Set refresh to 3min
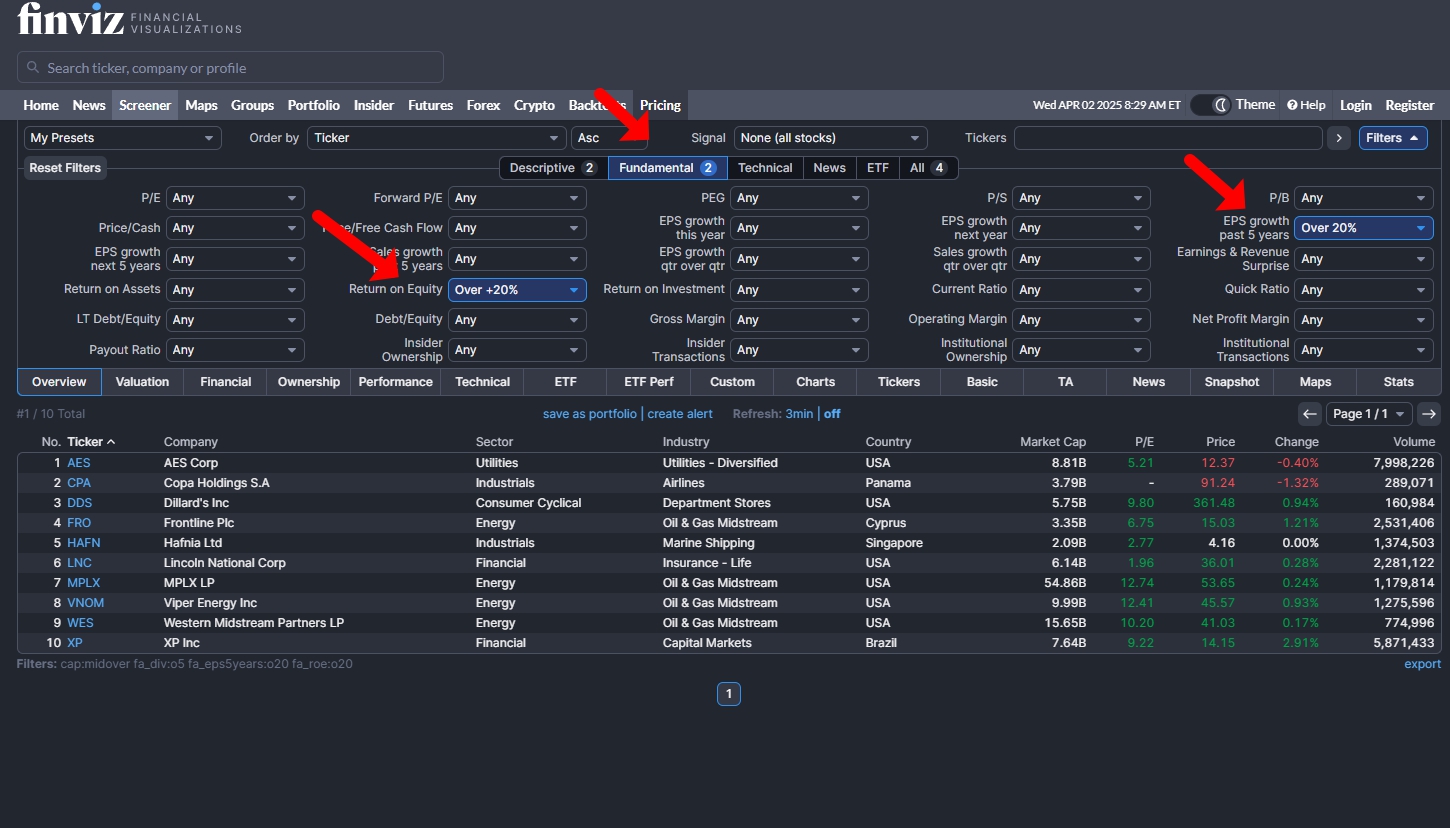 tap(799, 414)
